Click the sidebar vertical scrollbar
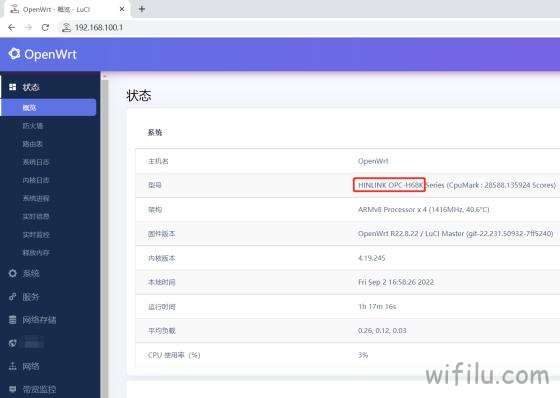 (x=105, y=236)
